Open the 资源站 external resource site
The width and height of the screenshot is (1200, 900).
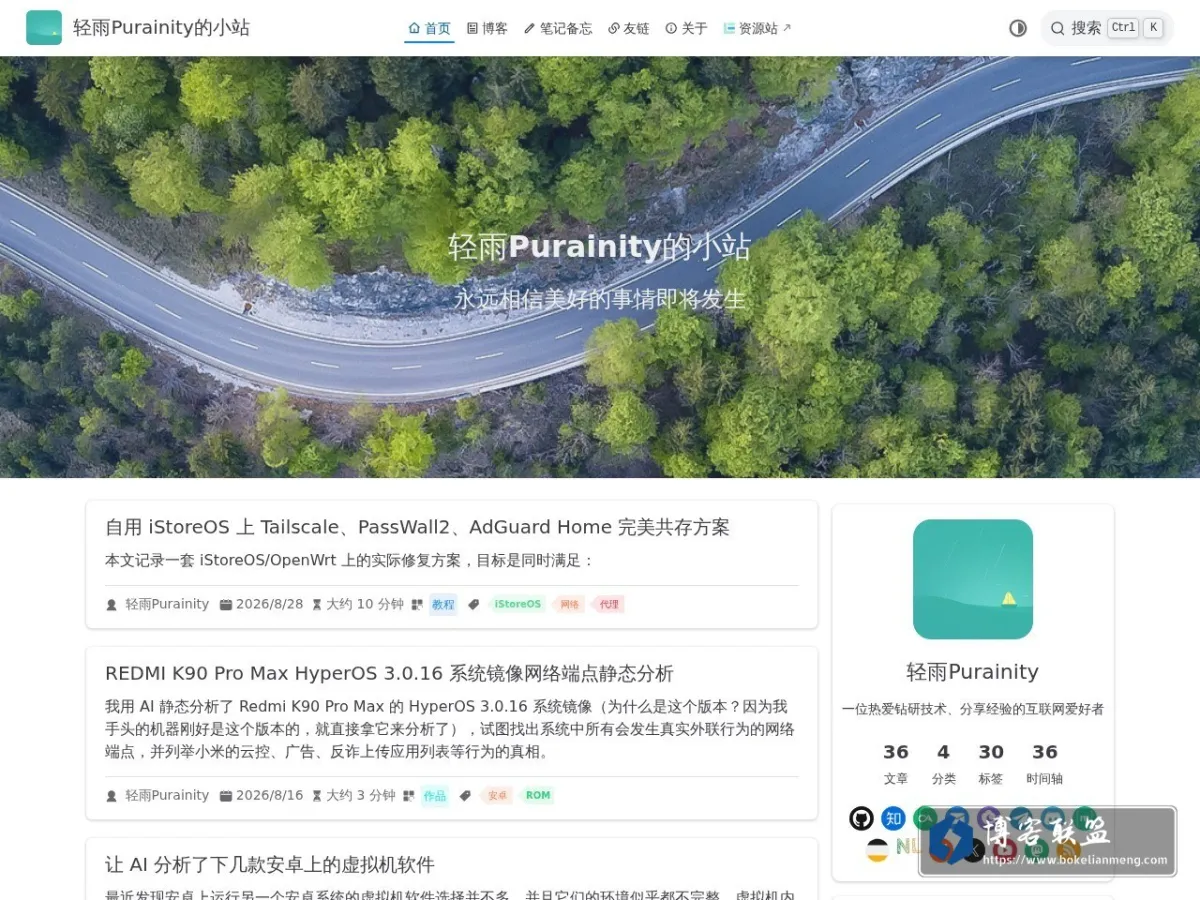757,28
